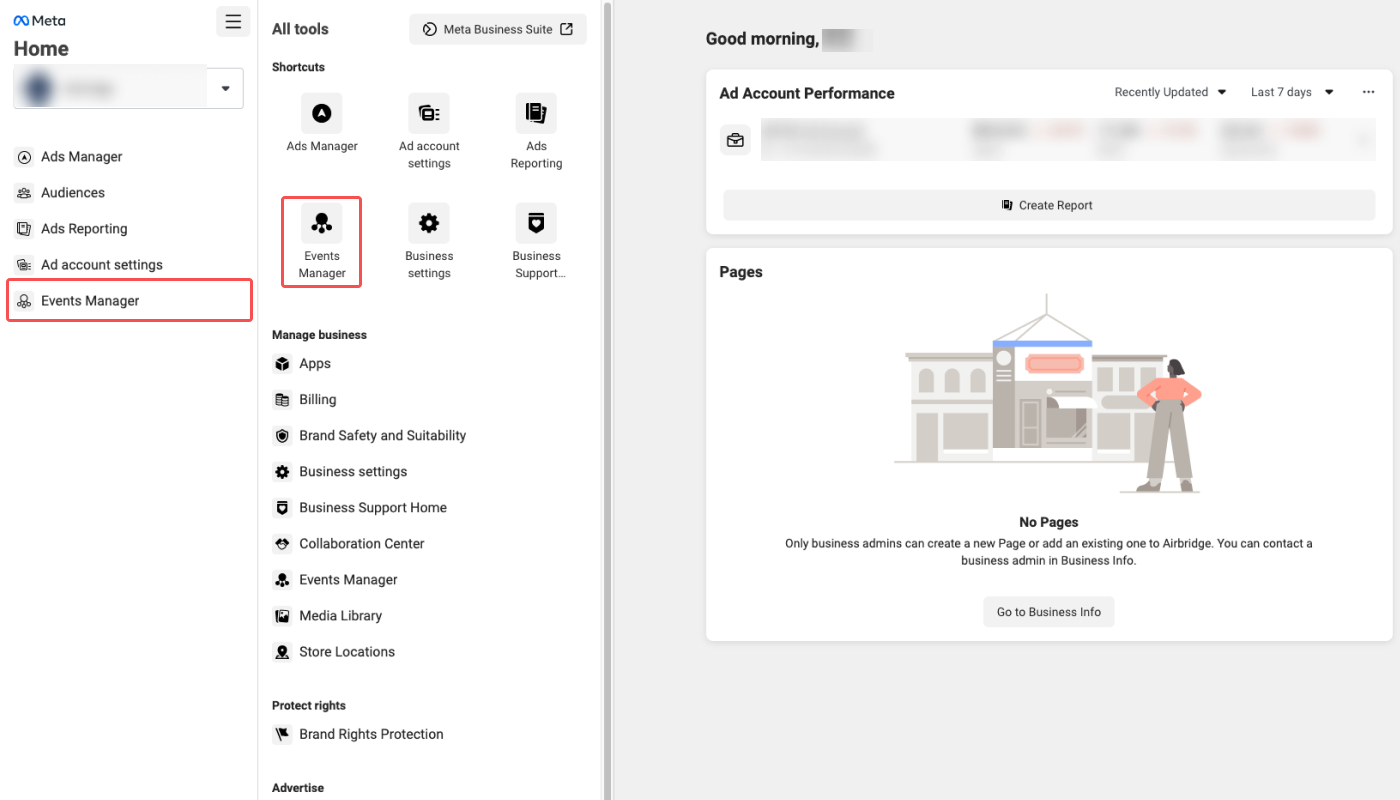Click the All tools panel title
The image size is (1400, 800).
click(x=300, y=29)
